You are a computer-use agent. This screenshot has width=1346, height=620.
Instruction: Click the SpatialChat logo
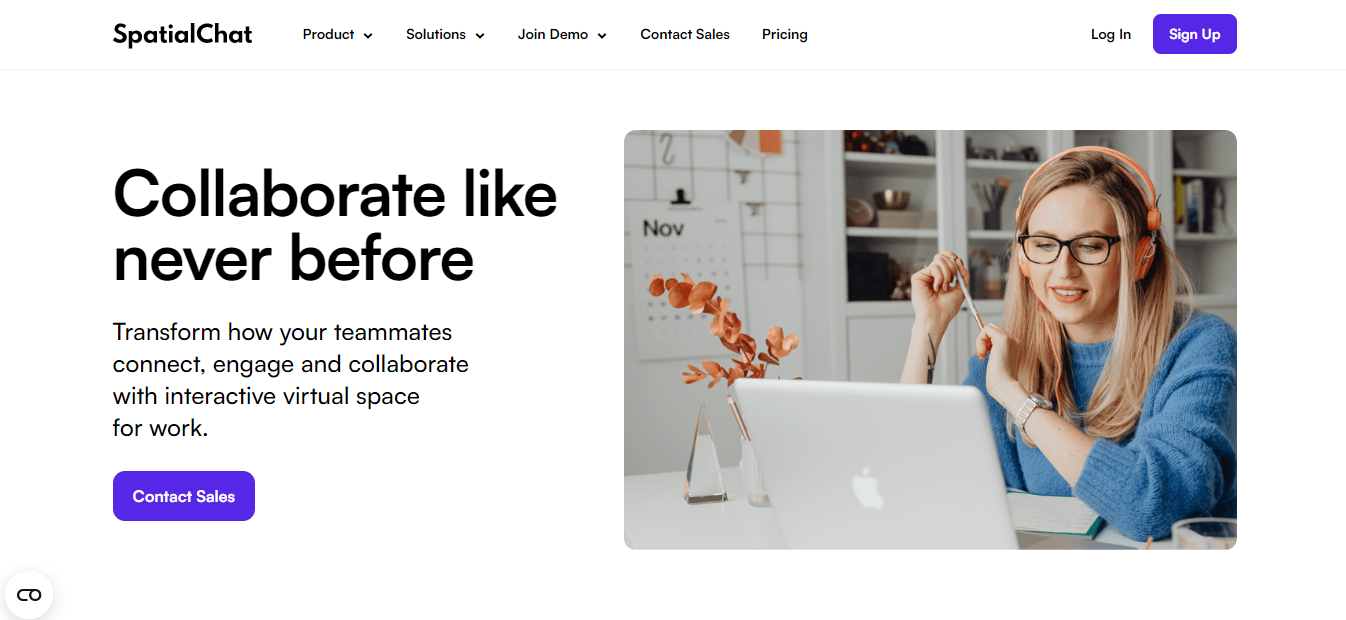click(x=182, y=35)
